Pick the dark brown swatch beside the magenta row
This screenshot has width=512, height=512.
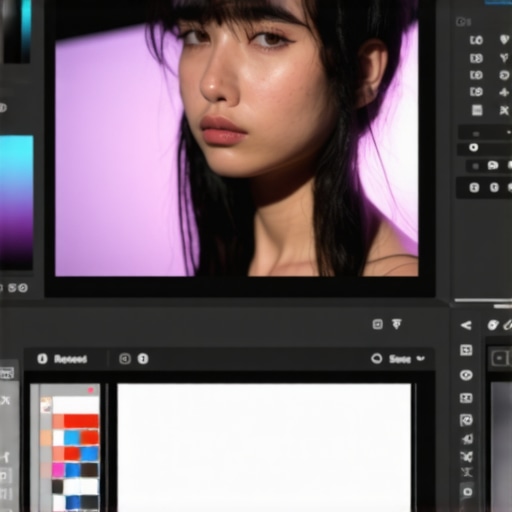click(90, 470)
